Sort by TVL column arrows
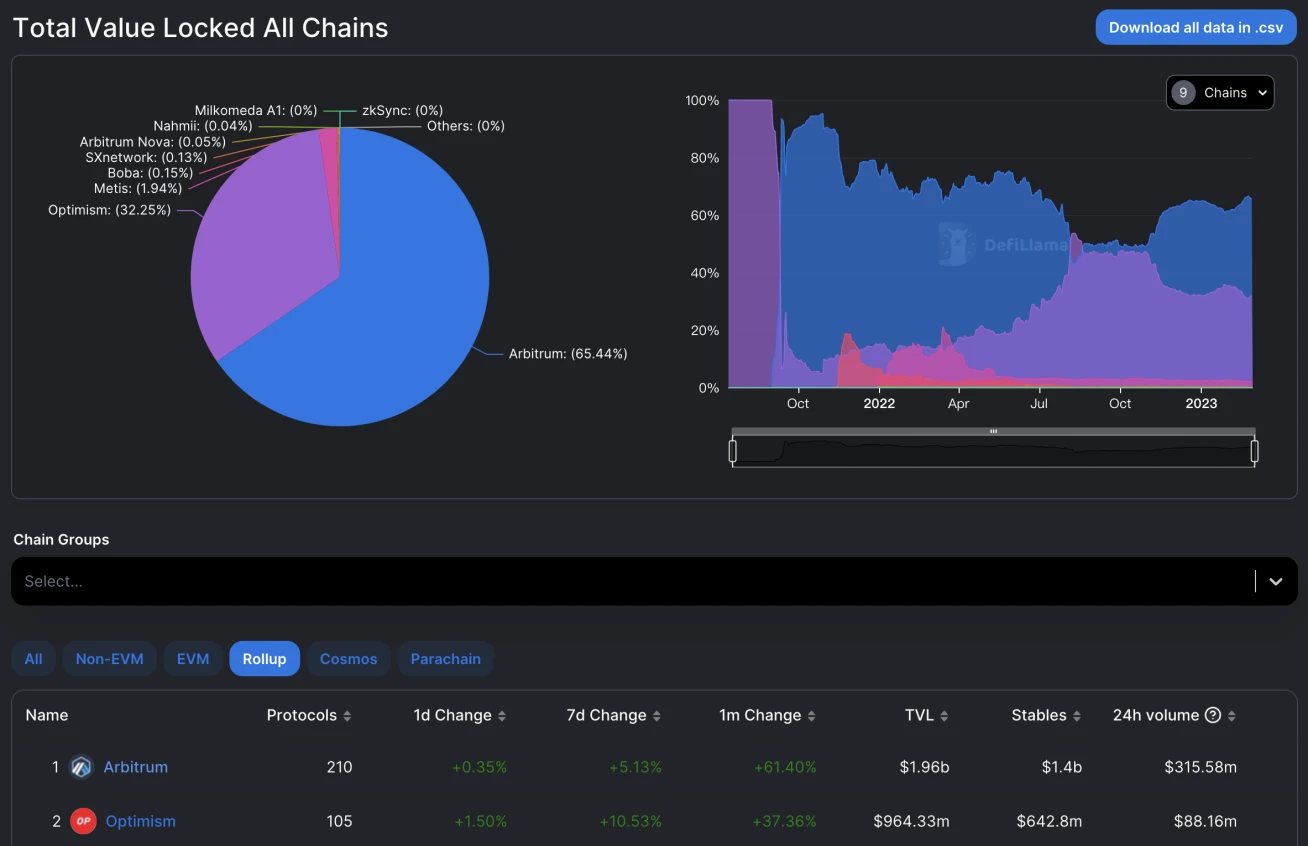This screenshot has height=846, width=1308. pos(944,716)
